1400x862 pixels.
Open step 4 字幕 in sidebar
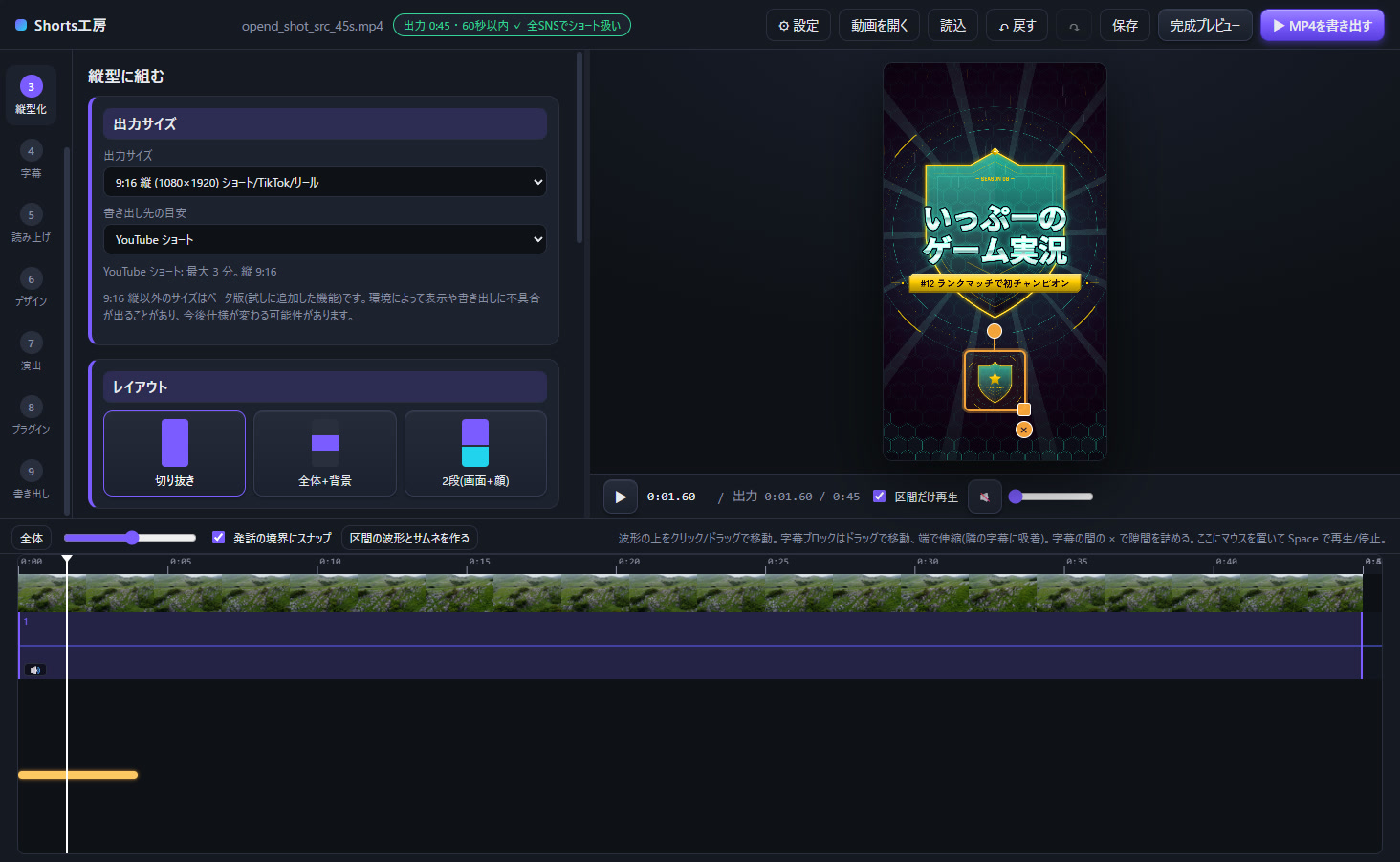point(31,160)
